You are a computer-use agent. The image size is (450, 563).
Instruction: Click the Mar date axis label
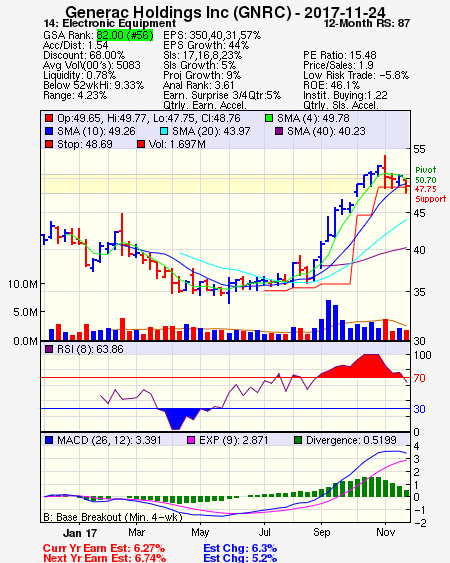tap(136, 532)
